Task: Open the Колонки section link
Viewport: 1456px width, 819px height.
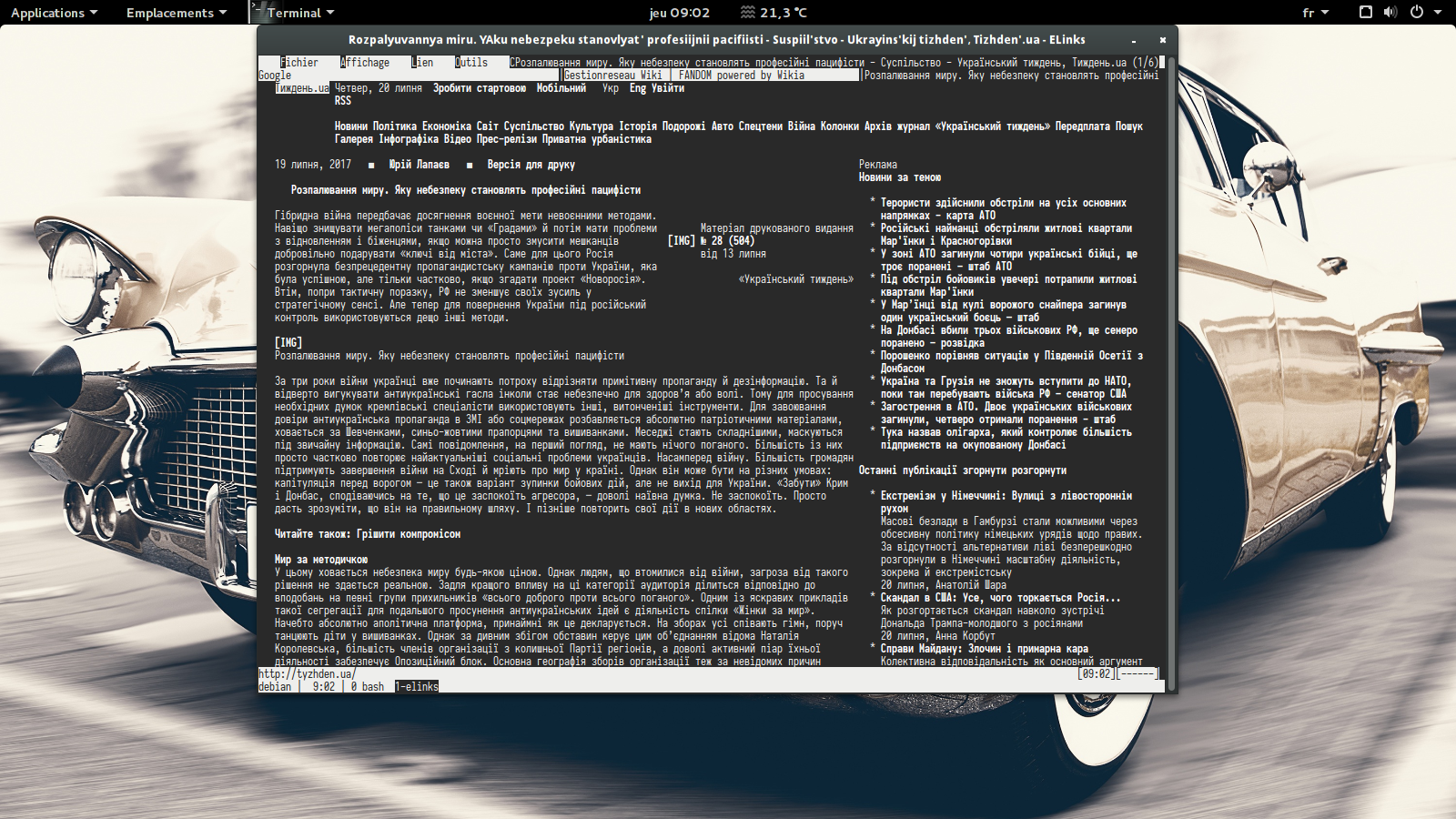Action: click(840, 126)
